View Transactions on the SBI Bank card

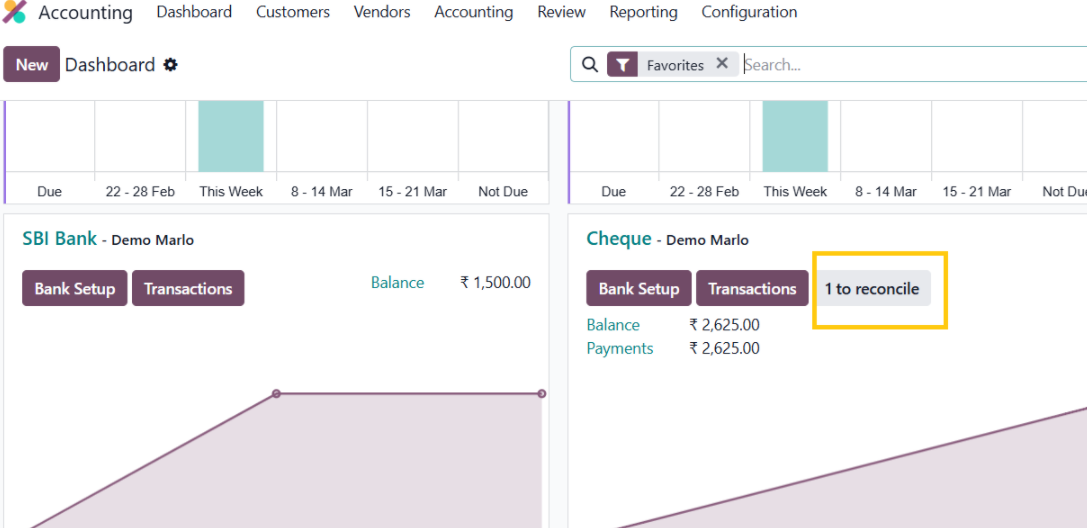pos(188,289)
